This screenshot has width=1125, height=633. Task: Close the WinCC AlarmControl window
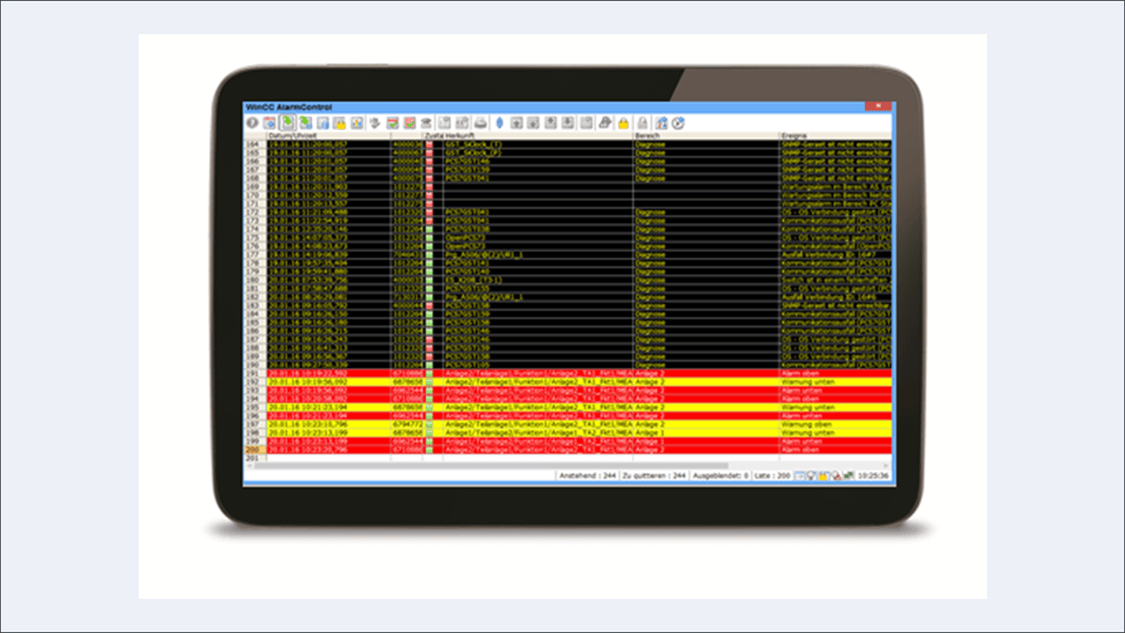877,106
